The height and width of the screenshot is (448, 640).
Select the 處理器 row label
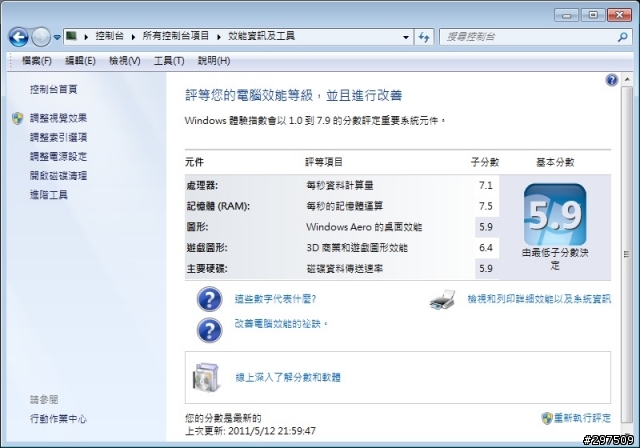click(x=202, y=186)
